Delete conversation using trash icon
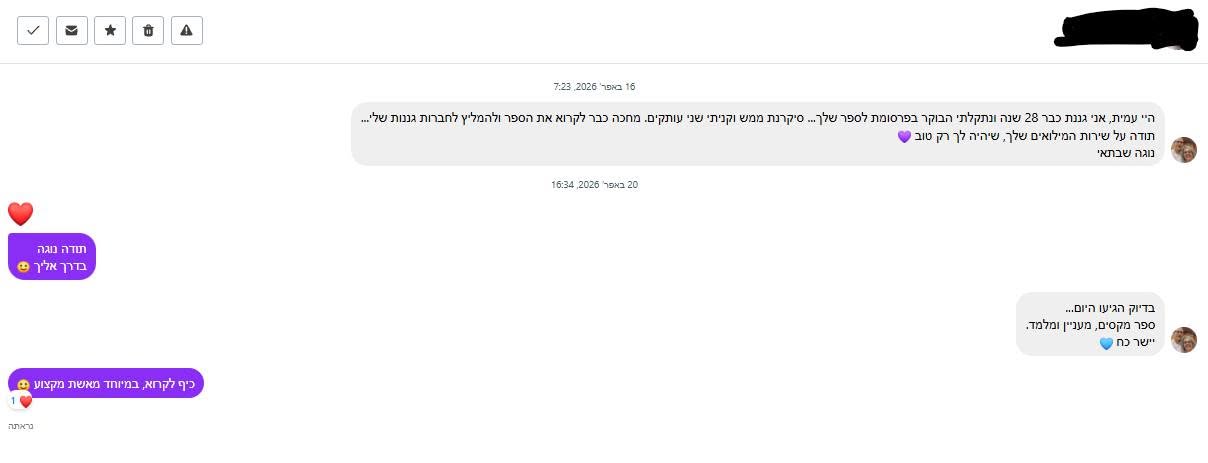This screenshot has width=1208, height=463. click(x=148, y=30)
